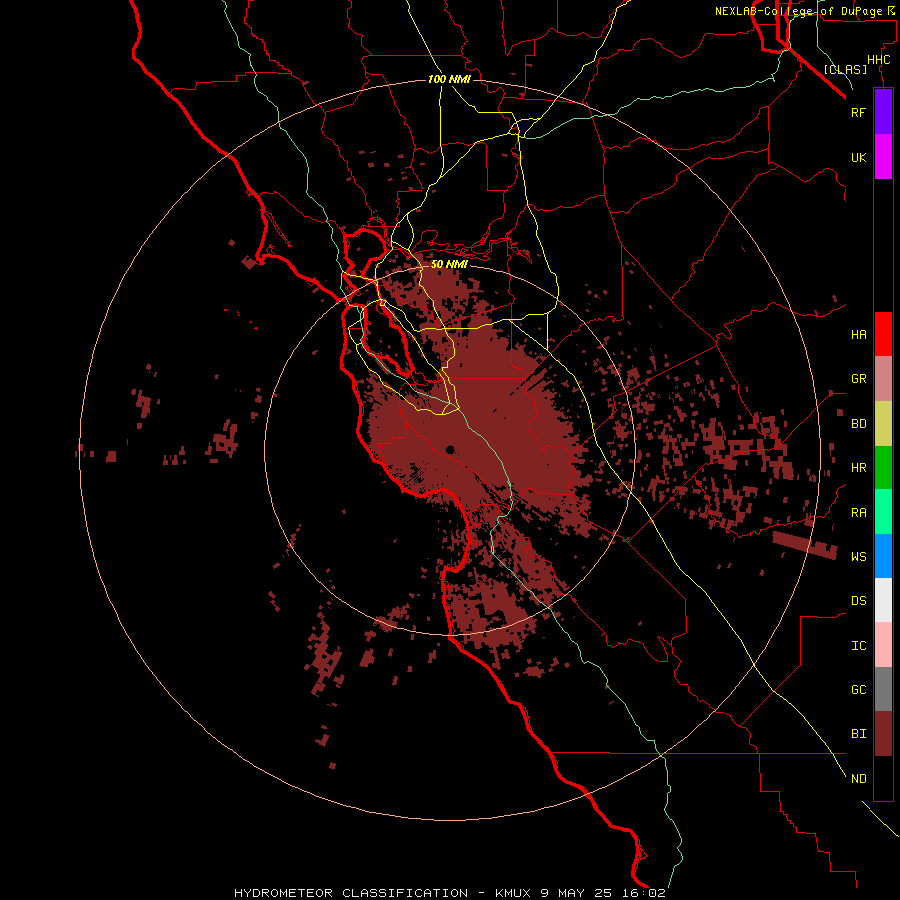Click the magenta UK color swatch

883,157
